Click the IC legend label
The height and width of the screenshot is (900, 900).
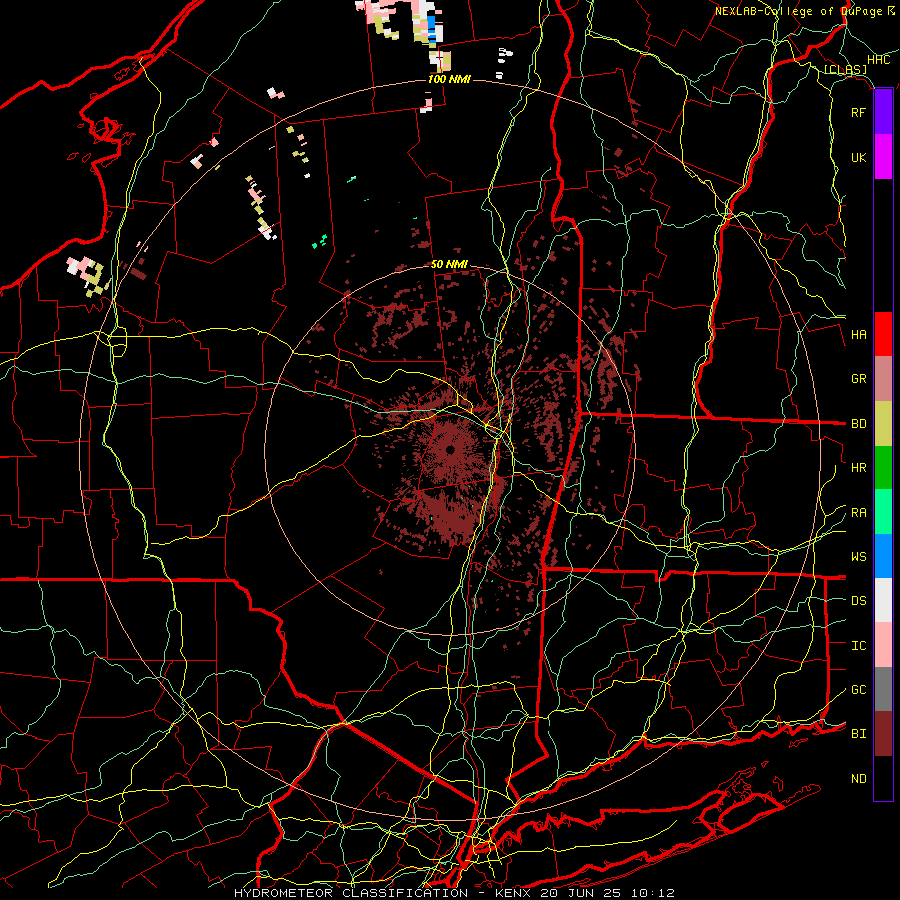point(858,646)
